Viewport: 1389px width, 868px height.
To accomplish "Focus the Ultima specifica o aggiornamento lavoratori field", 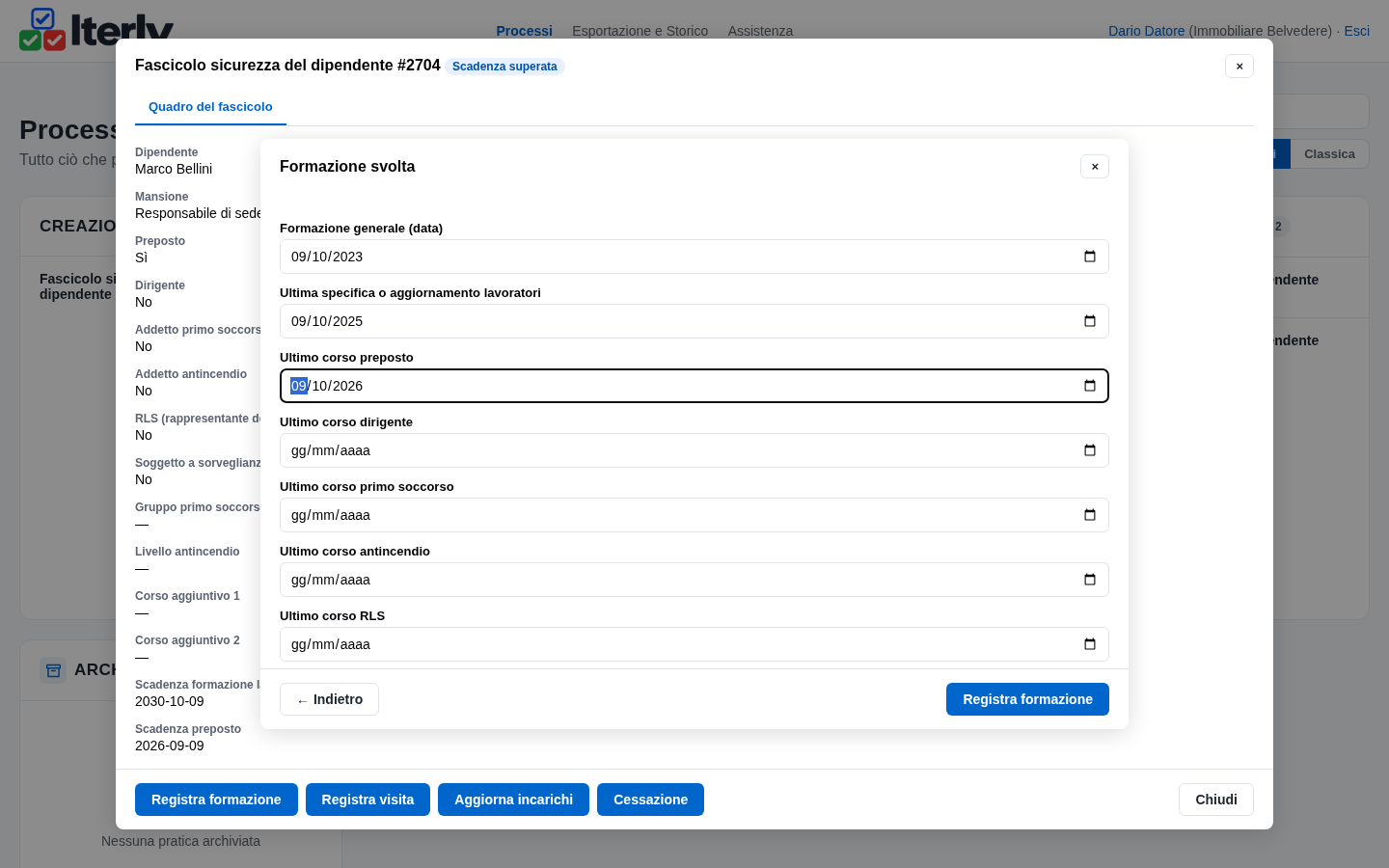I will click(694, 321).
